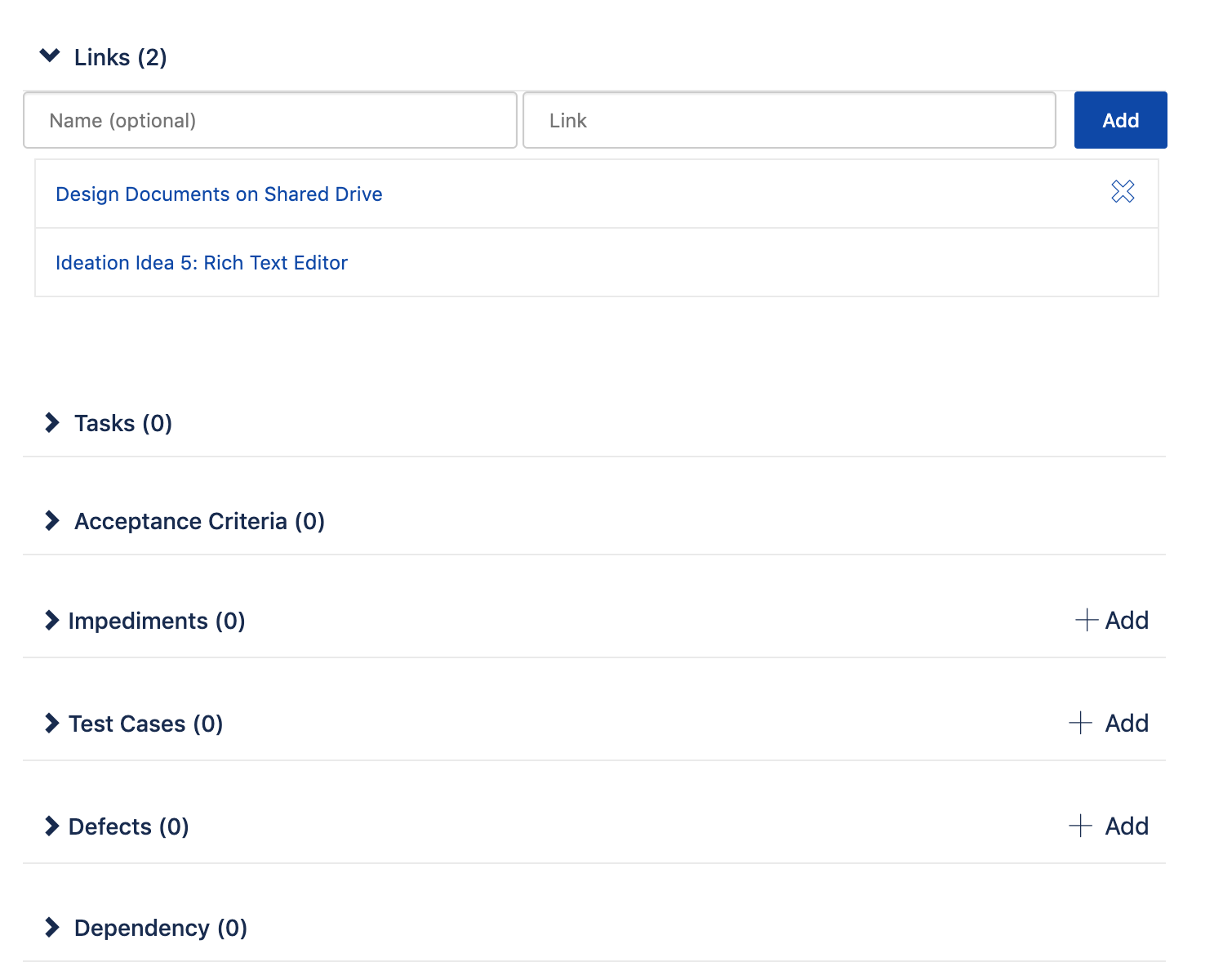Focus the Link URL input field
Viewport: 1223px width, 980px height.
[789, 120]
